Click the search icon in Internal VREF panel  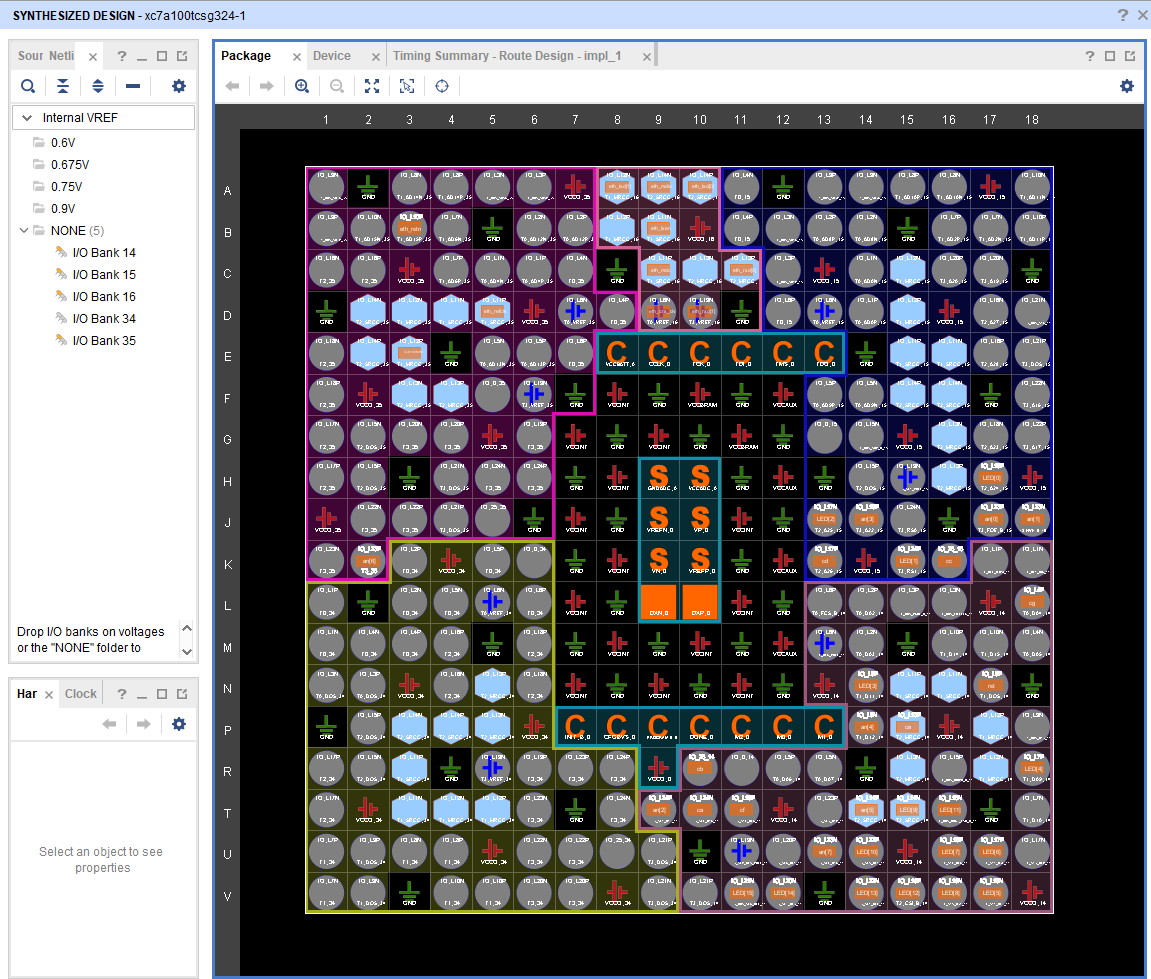pos(28,87)
